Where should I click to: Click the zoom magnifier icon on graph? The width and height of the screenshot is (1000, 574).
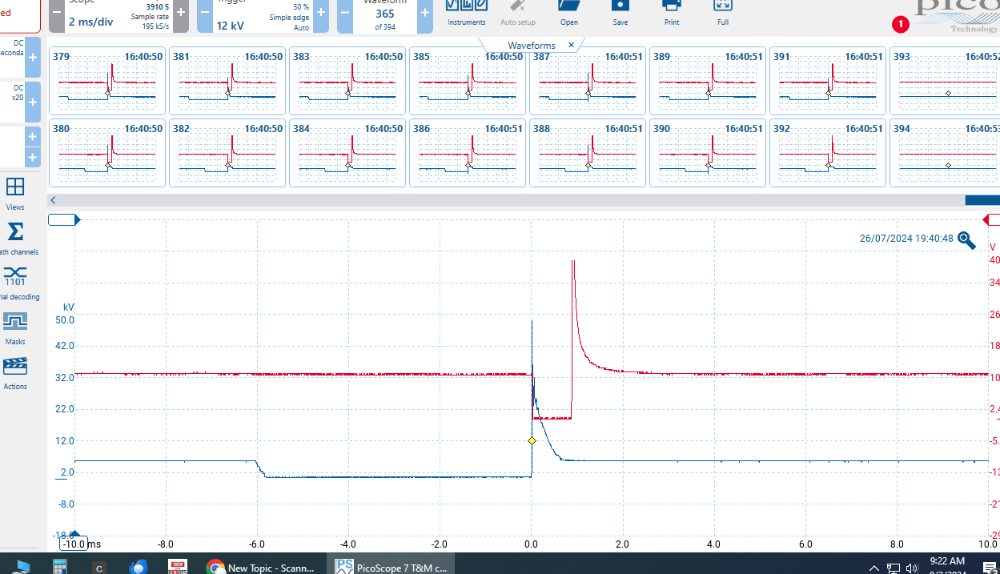(966, 239)
